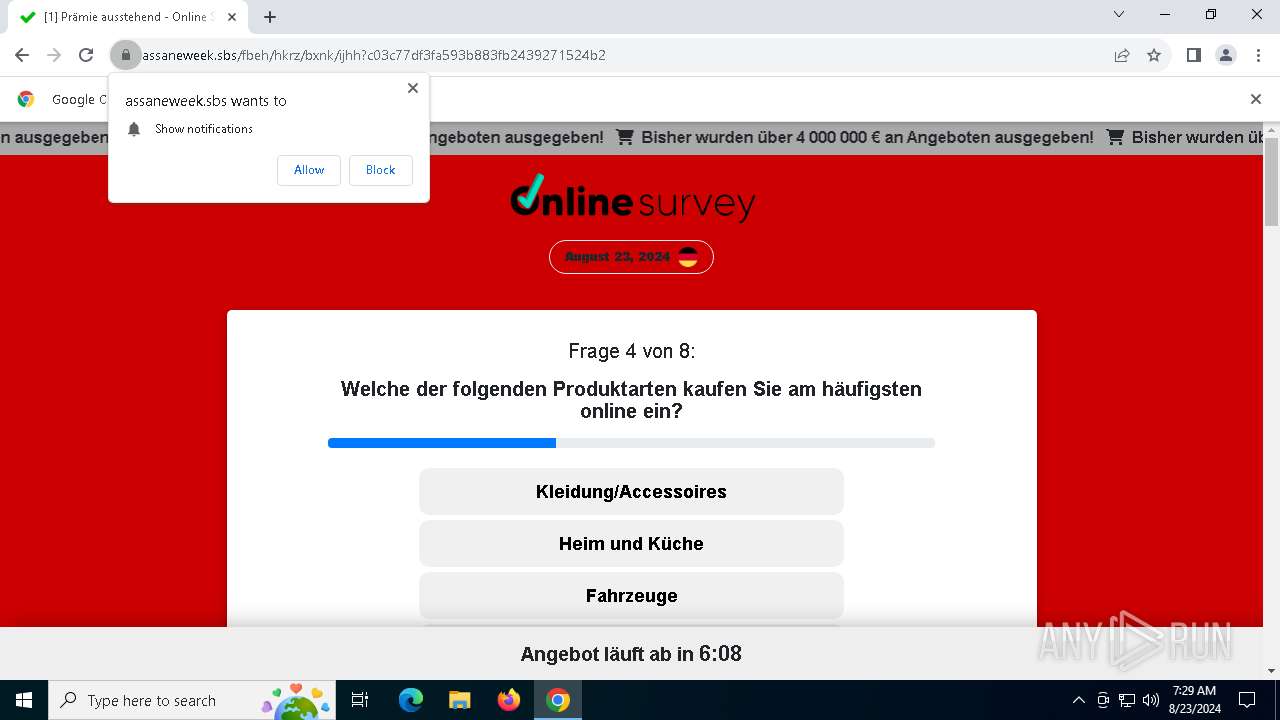
Task: Open a new browser tab
Action: click(x=270, y=17)
